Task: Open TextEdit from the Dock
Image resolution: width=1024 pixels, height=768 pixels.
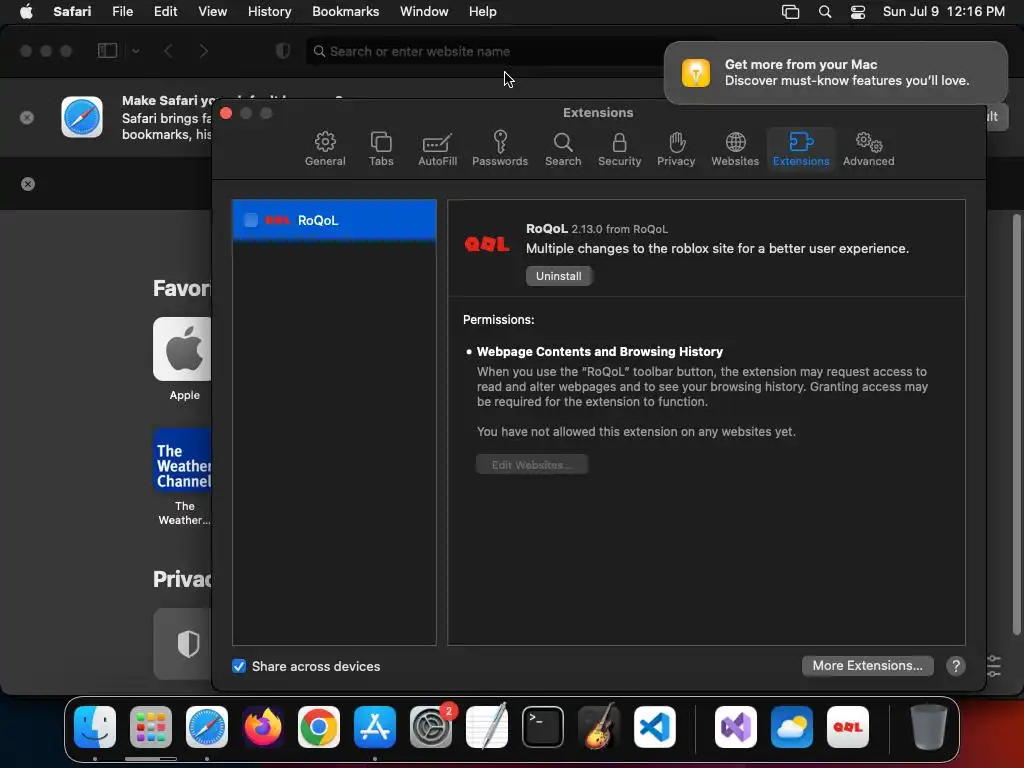Action: point(487,726)
